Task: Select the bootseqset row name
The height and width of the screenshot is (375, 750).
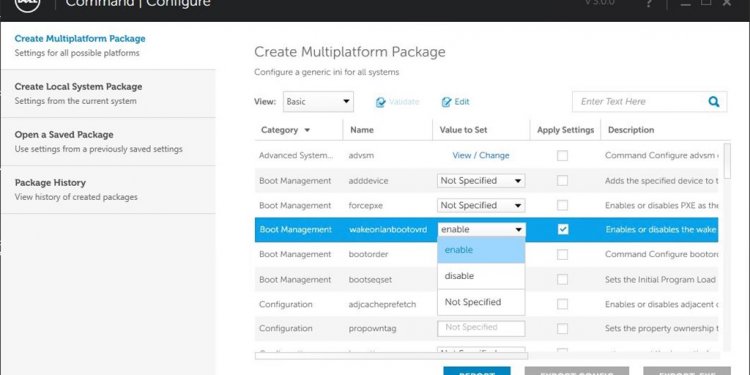Action: (370, 280)
